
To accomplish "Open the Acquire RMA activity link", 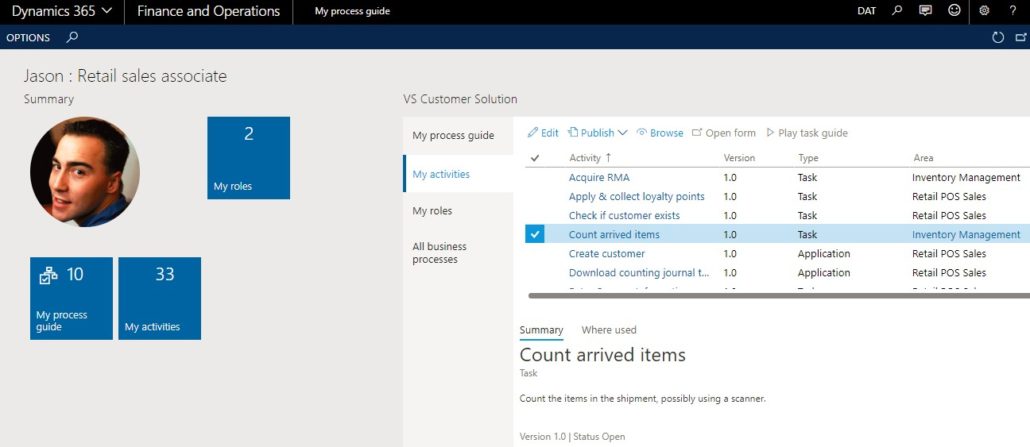I will [599, 177].
